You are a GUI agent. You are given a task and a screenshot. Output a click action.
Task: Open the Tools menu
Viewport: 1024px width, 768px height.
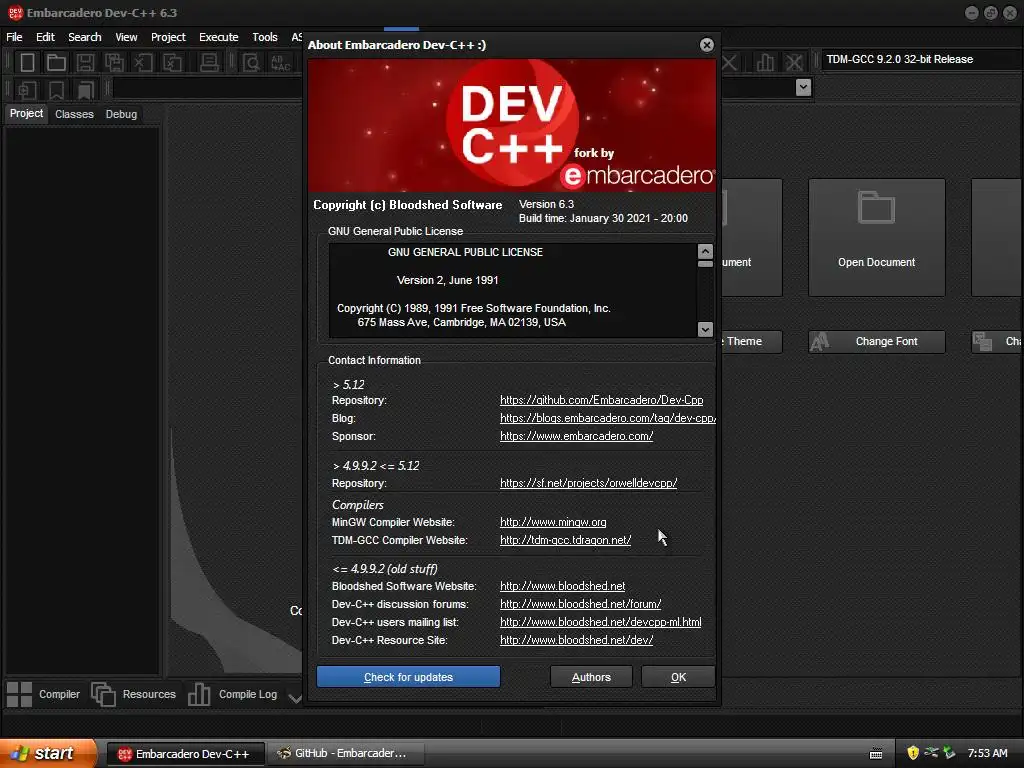click(x=264, y=37)
